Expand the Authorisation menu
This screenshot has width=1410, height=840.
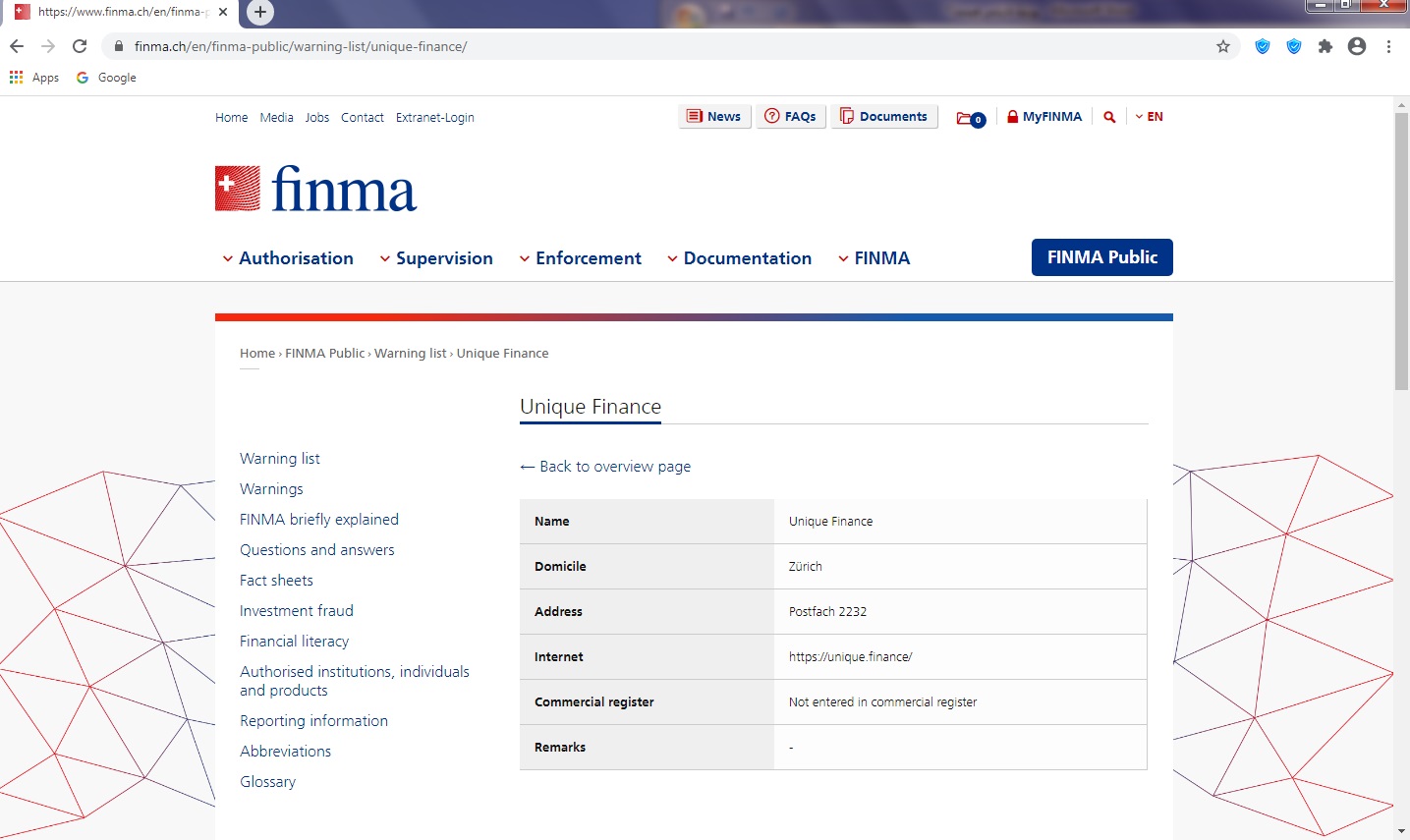[x=288, y=258]
